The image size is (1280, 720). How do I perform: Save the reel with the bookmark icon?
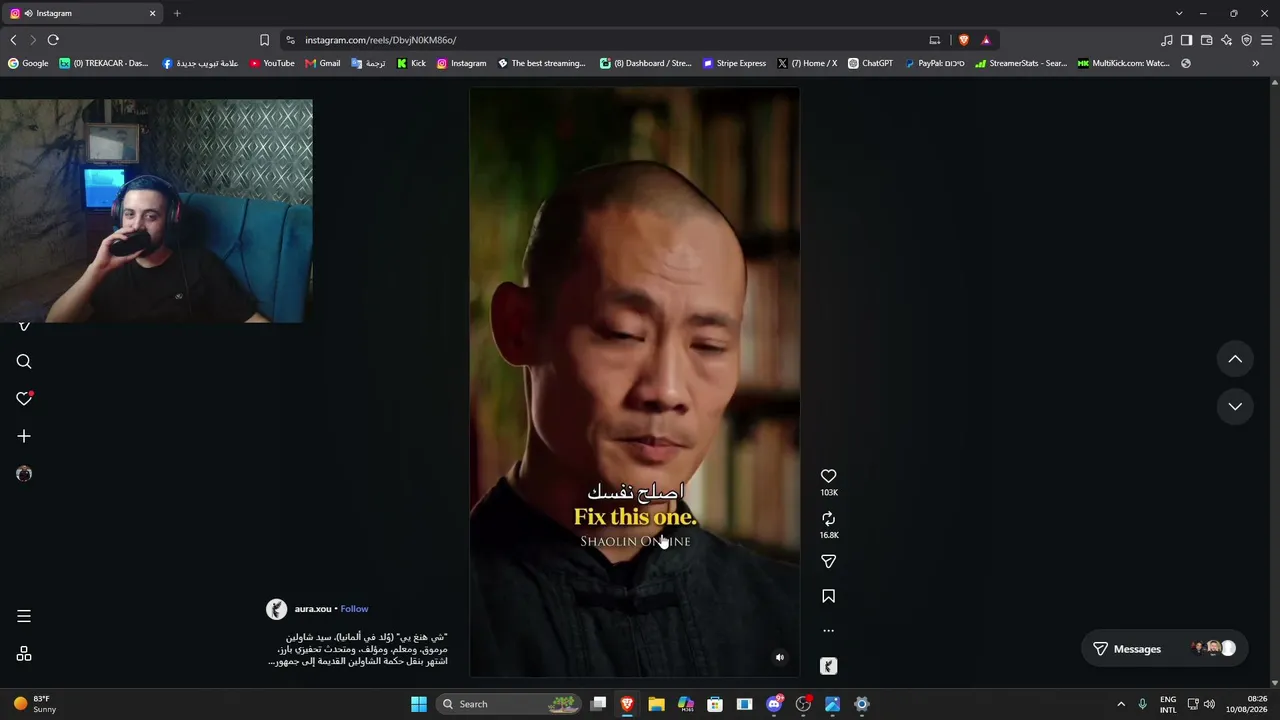828,596
